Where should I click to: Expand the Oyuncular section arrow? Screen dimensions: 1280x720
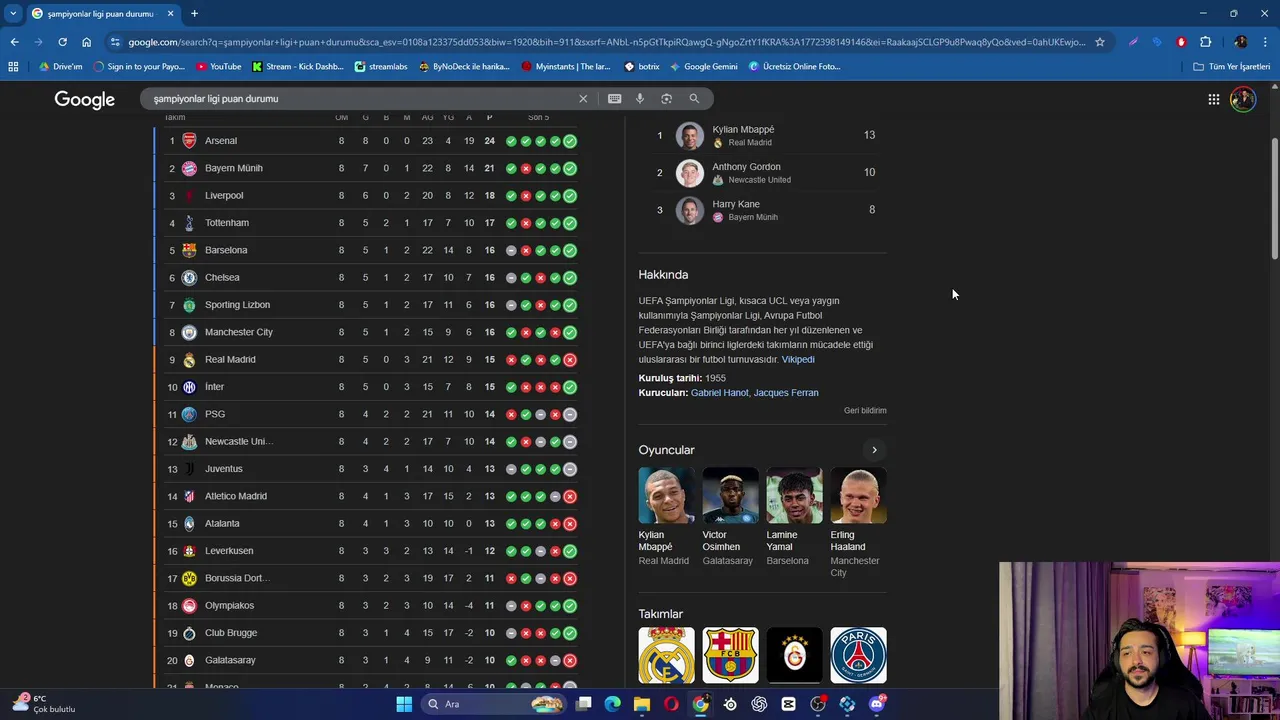click(874, 450)
